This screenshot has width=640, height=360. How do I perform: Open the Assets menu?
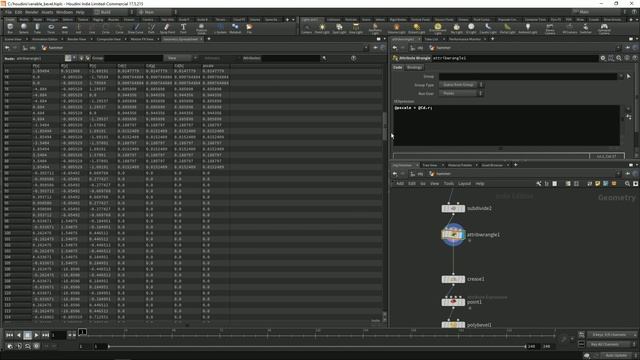click(x=47, y=12)
